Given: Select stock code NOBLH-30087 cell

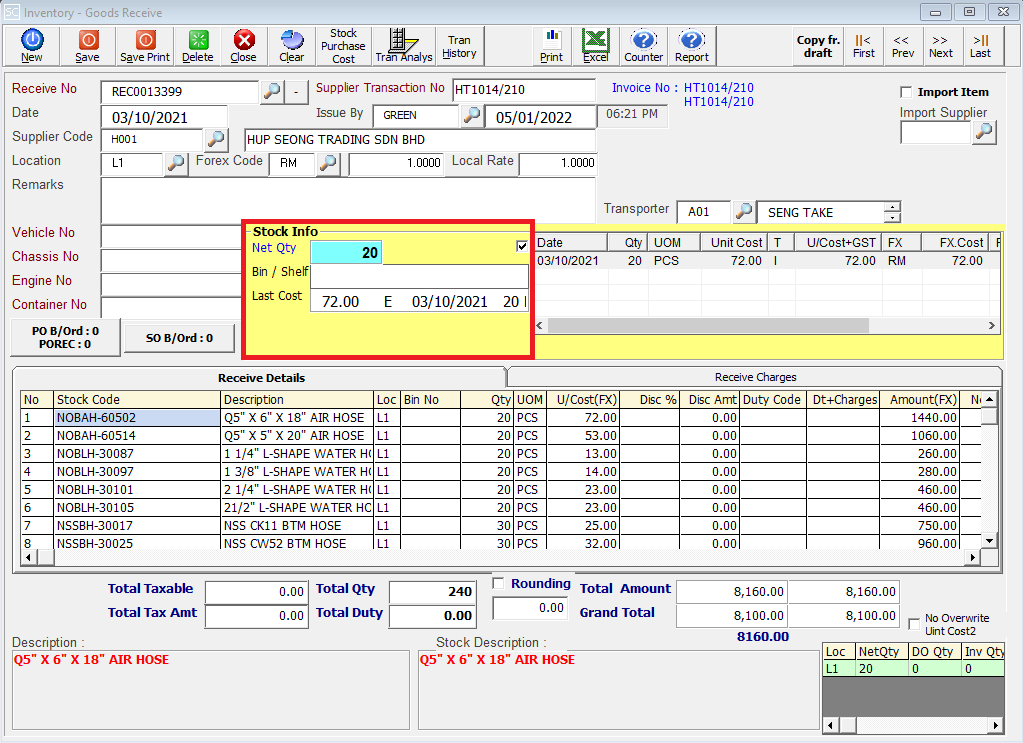Looking at the screenshot, I should coord(137,453).
